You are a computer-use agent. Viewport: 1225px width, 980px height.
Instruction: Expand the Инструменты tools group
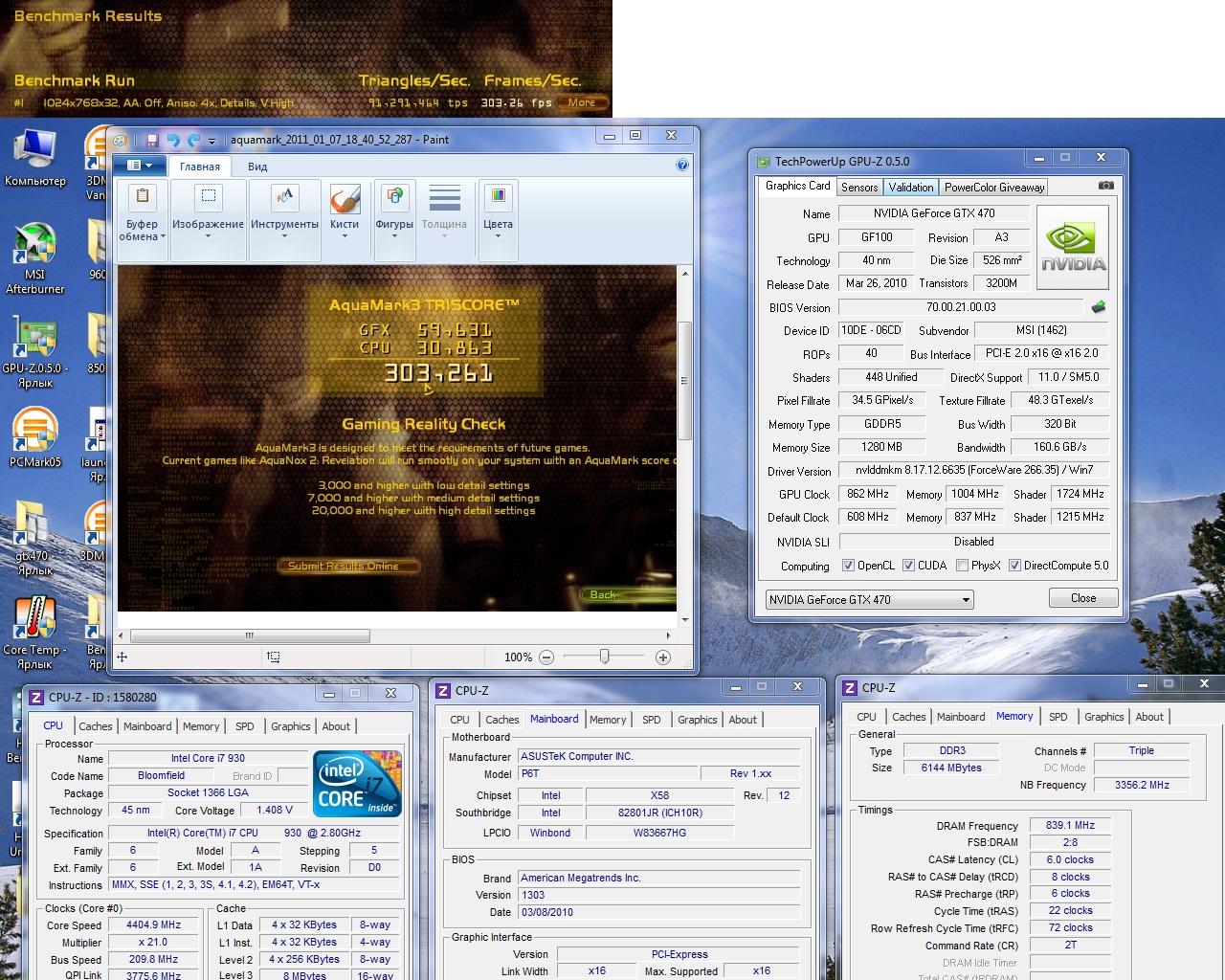coord(284,220)
